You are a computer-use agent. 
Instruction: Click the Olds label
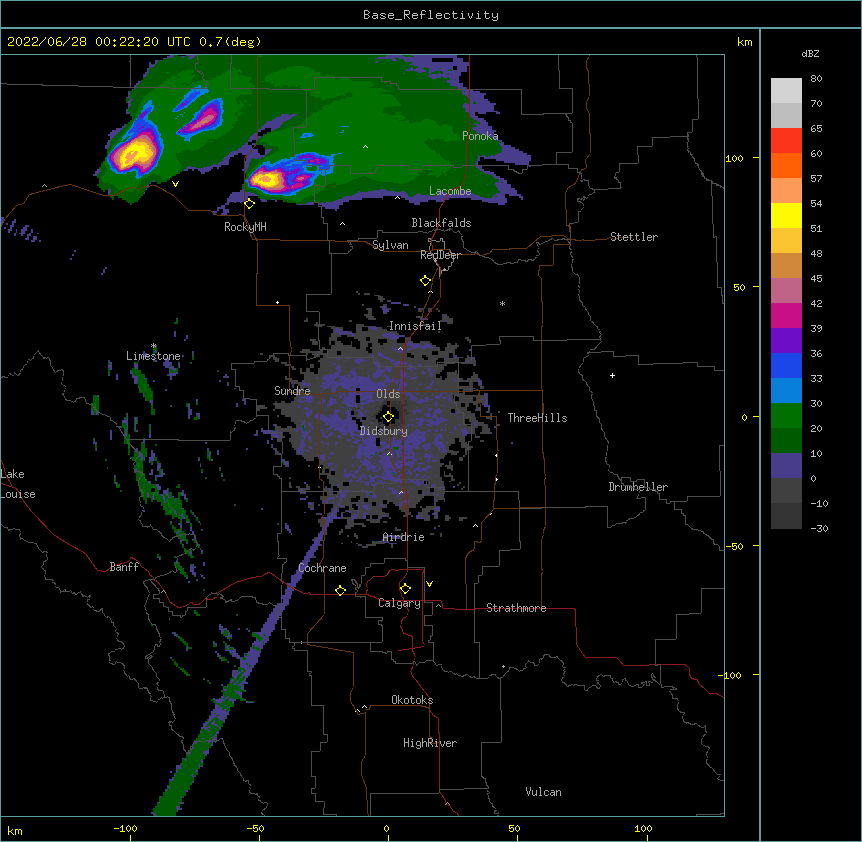point(388,394)
